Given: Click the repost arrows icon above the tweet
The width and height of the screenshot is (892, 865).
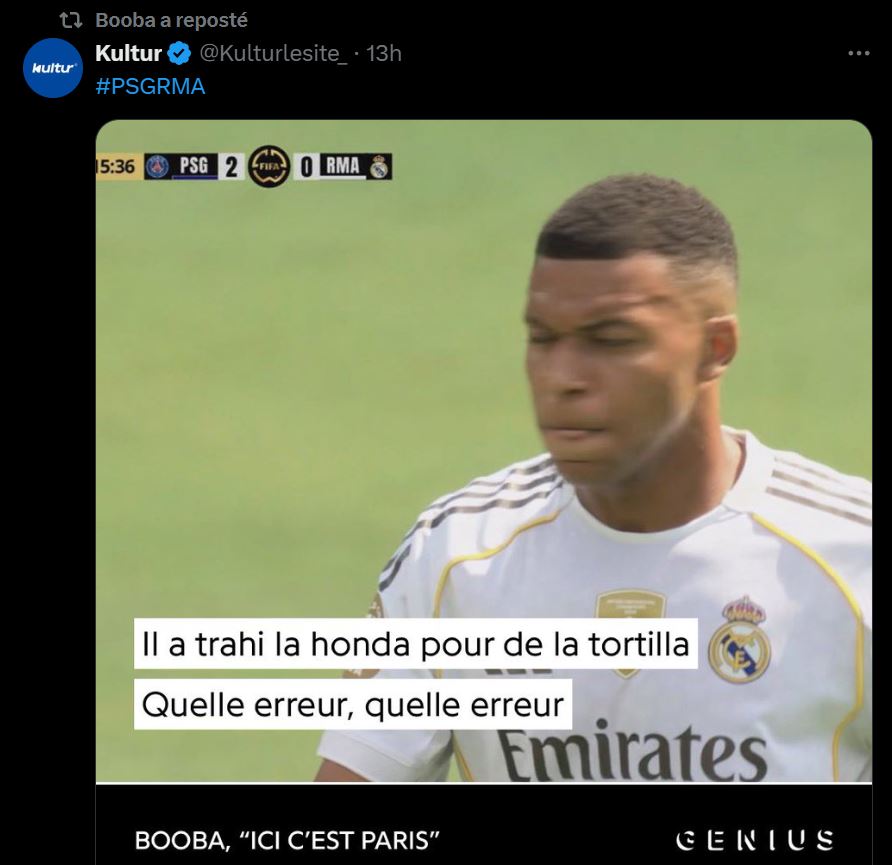Looking at the screenshot, I should 72,20.
